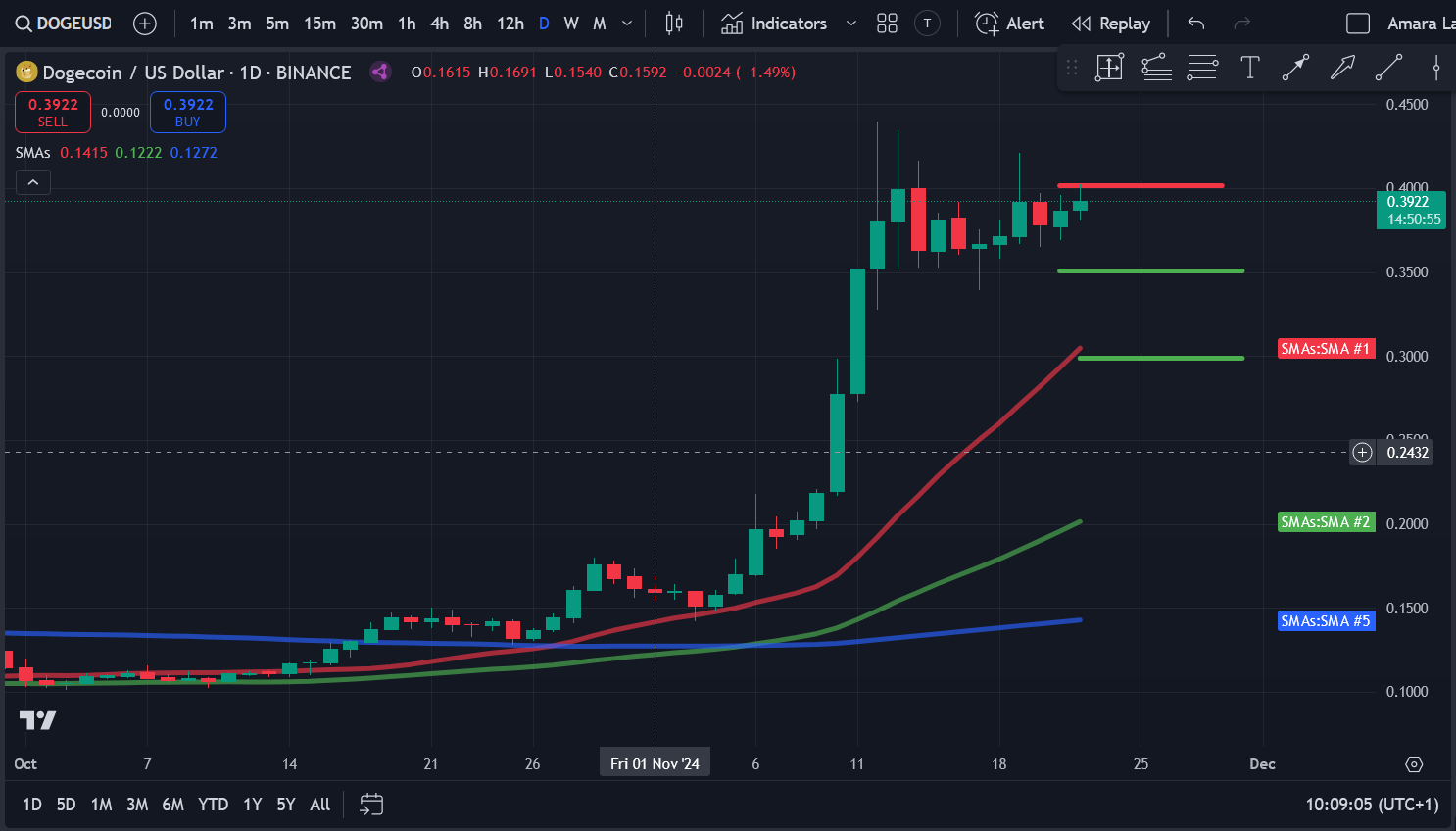Click the 0.3922 BUY button
This screenshot has width=1456, height=831.
tap(188, 112)
